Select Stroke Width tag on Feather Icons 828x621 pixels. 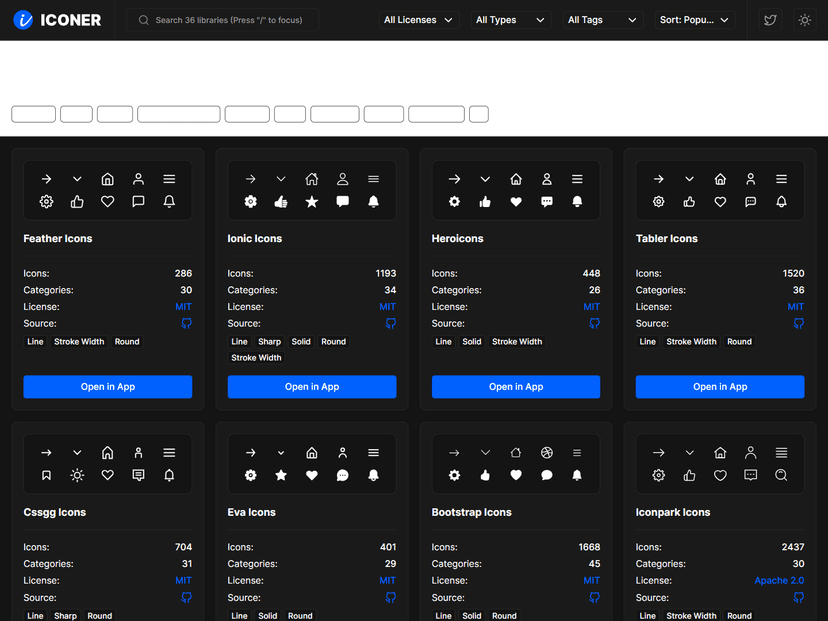[x=79, y=342]
